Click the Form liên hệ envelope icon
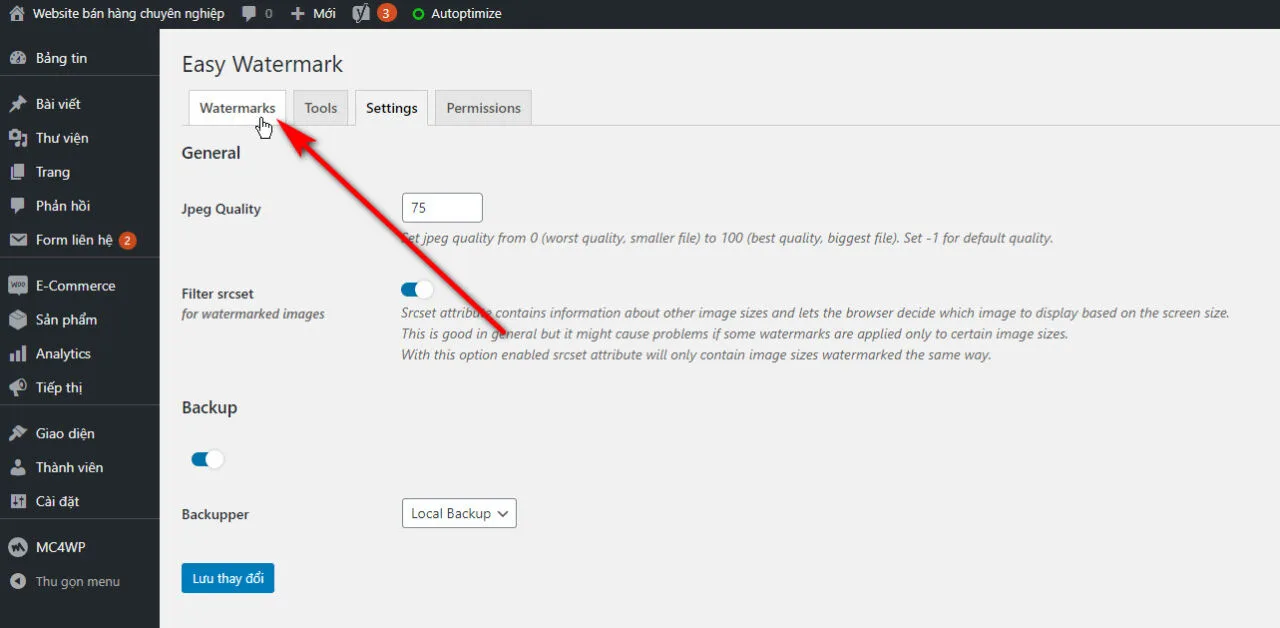This screenshot has height=628, width=1280. tap(18, 240)
